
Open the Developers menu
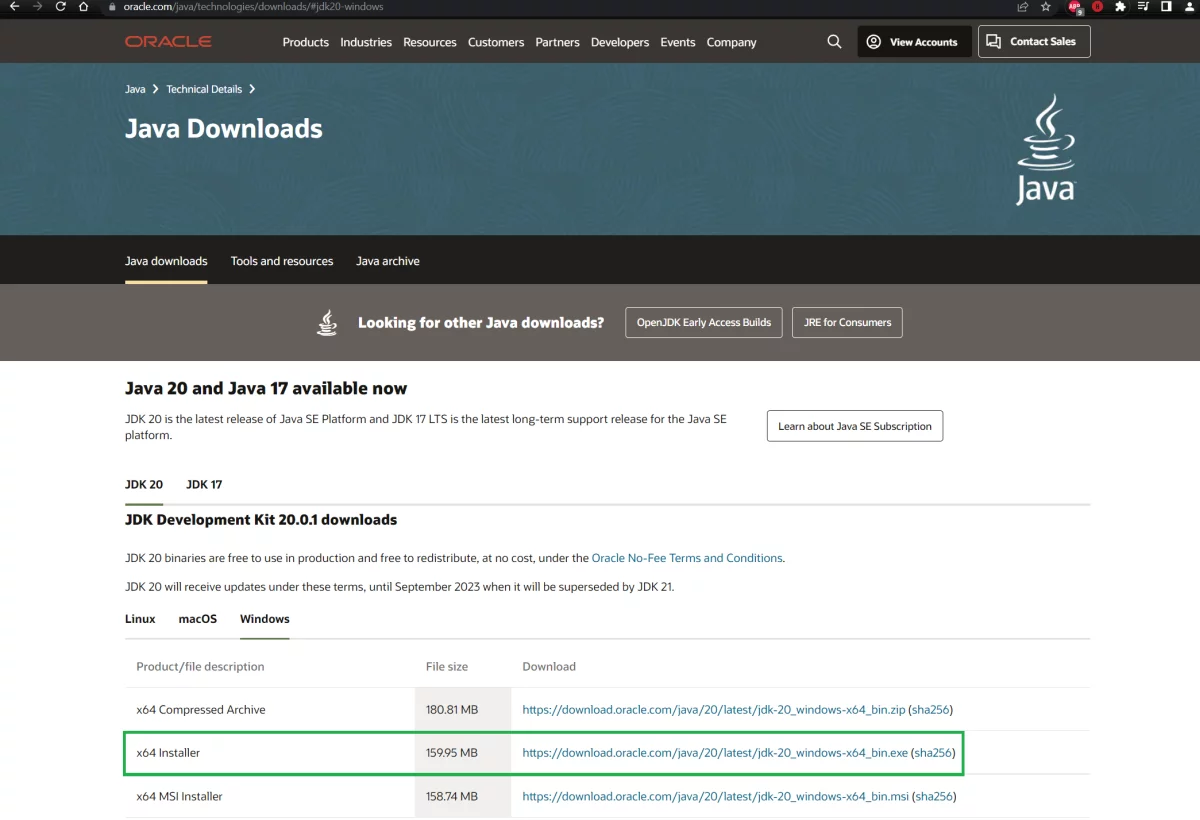[619, 42]
